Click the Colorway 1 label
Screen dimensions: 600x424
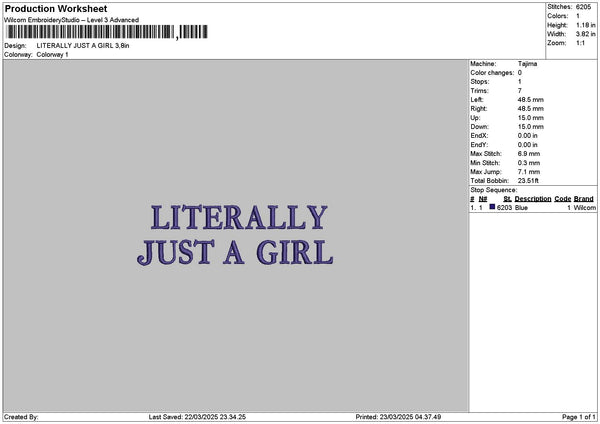(52, 54)
